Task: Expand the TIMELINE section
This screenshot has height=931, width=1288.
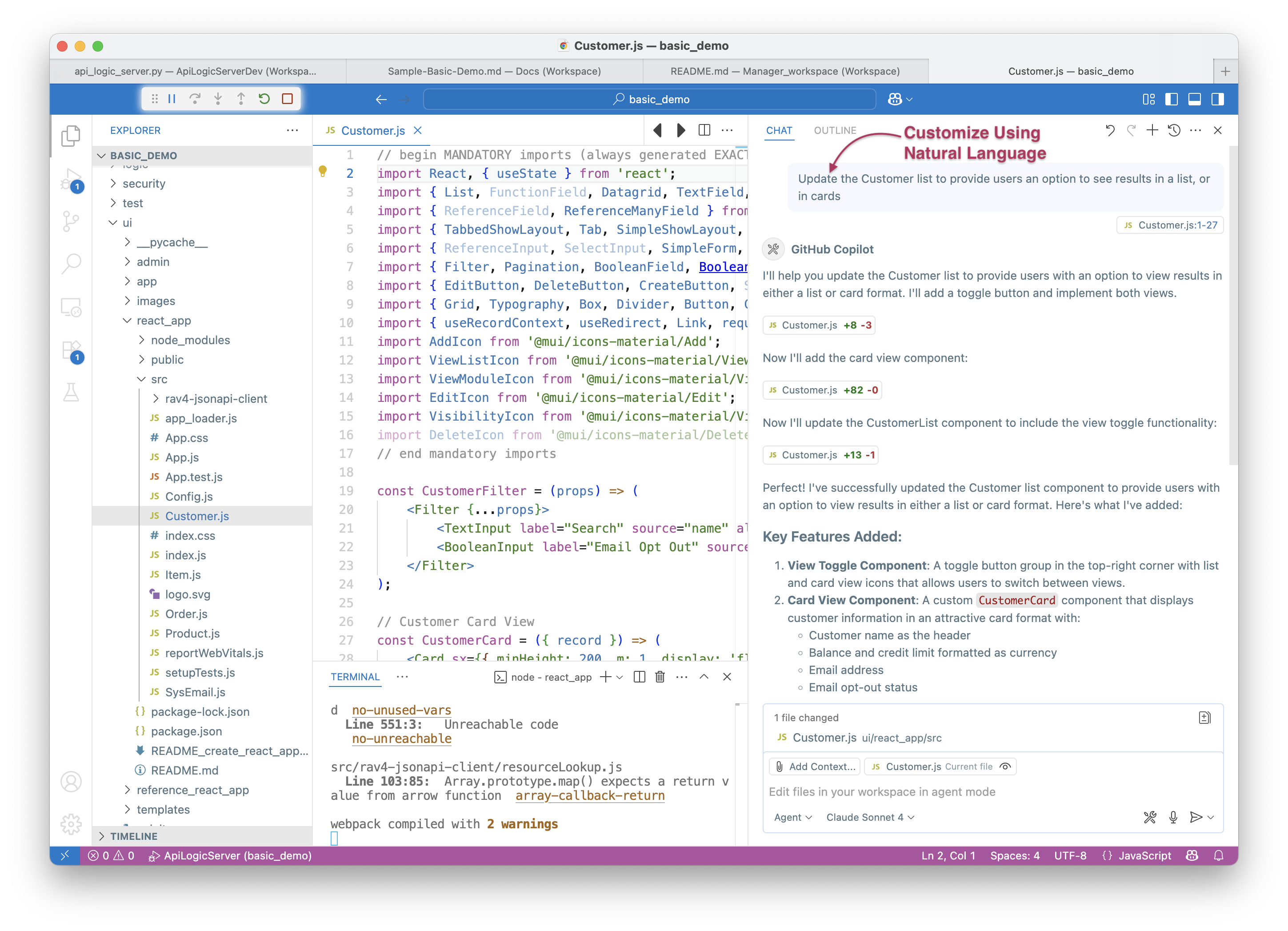Action: (x=202, y=835)
